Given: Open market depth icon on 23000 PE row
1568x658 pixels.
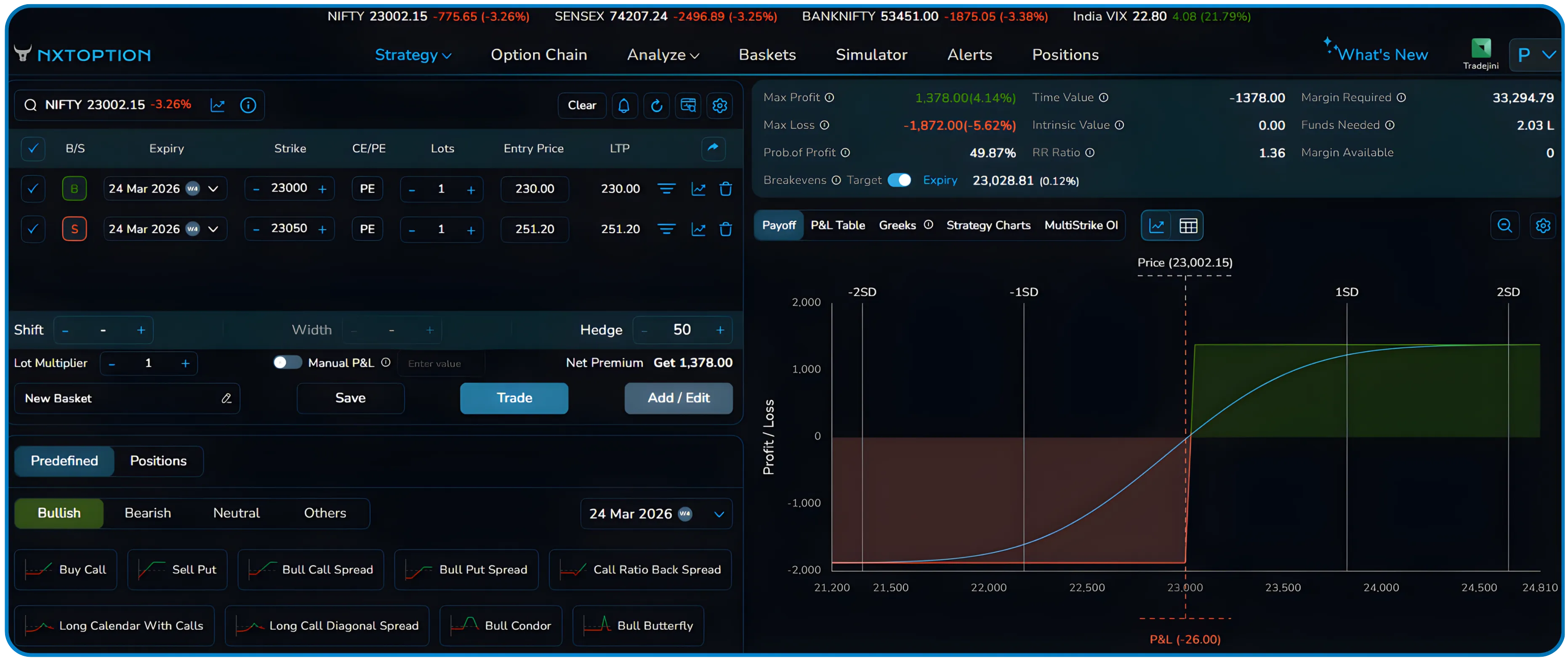Looking at the screenshot, I should pyautogui.click(x=666, y=188).
